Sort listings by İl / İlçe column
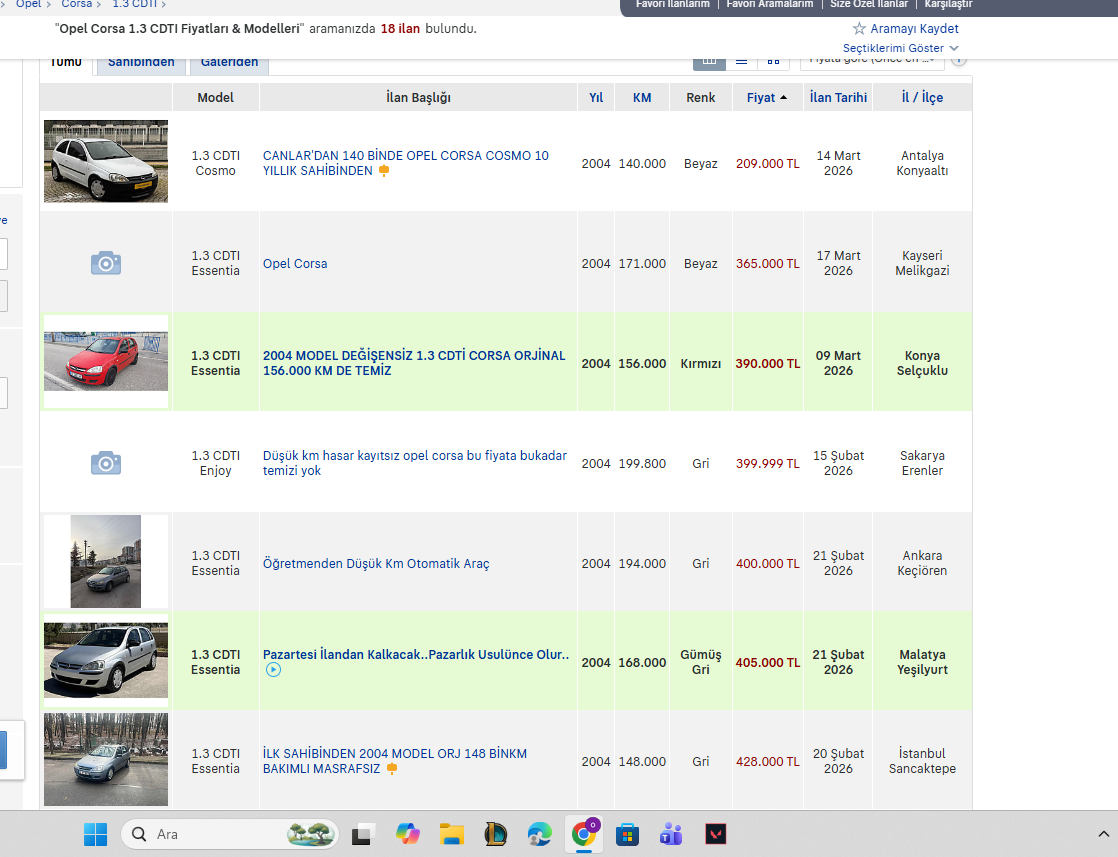This screenshot has height=857, width=1118. (x=922, y=98)
